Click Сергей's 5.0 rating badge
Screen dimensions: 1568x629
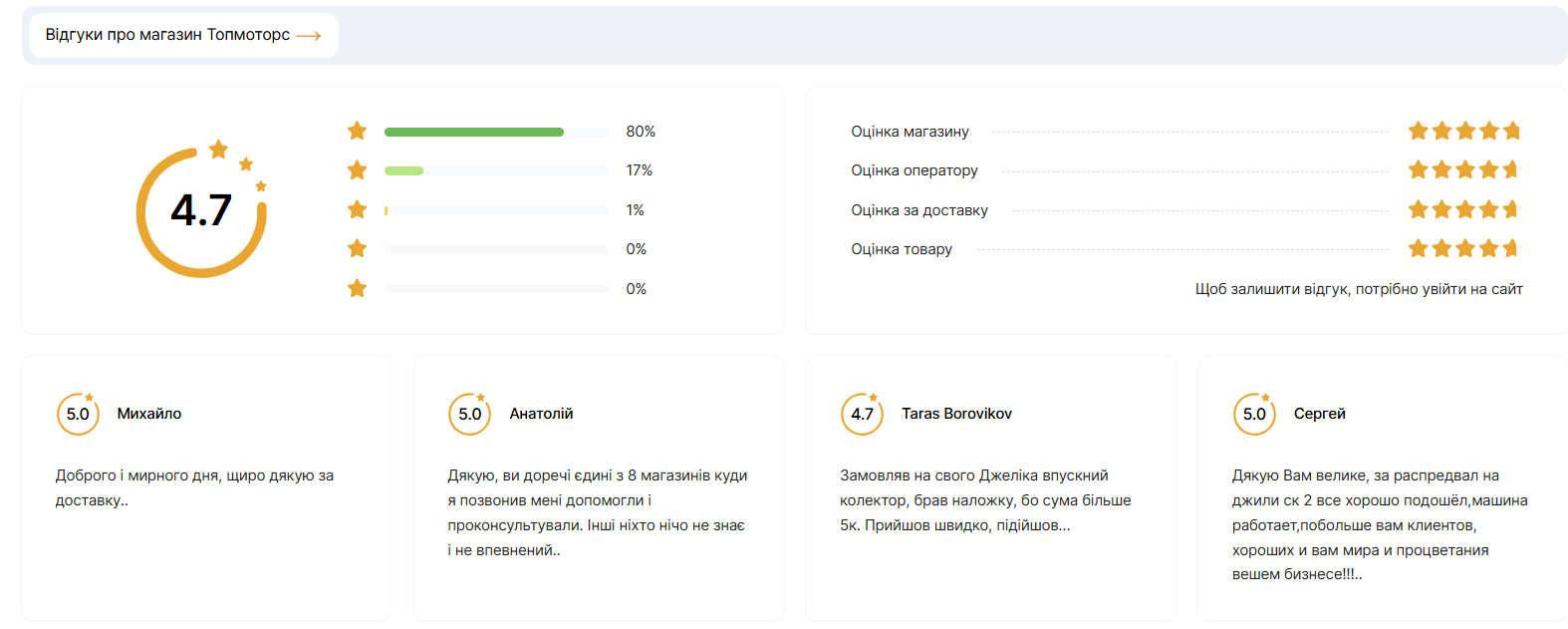1254,415
